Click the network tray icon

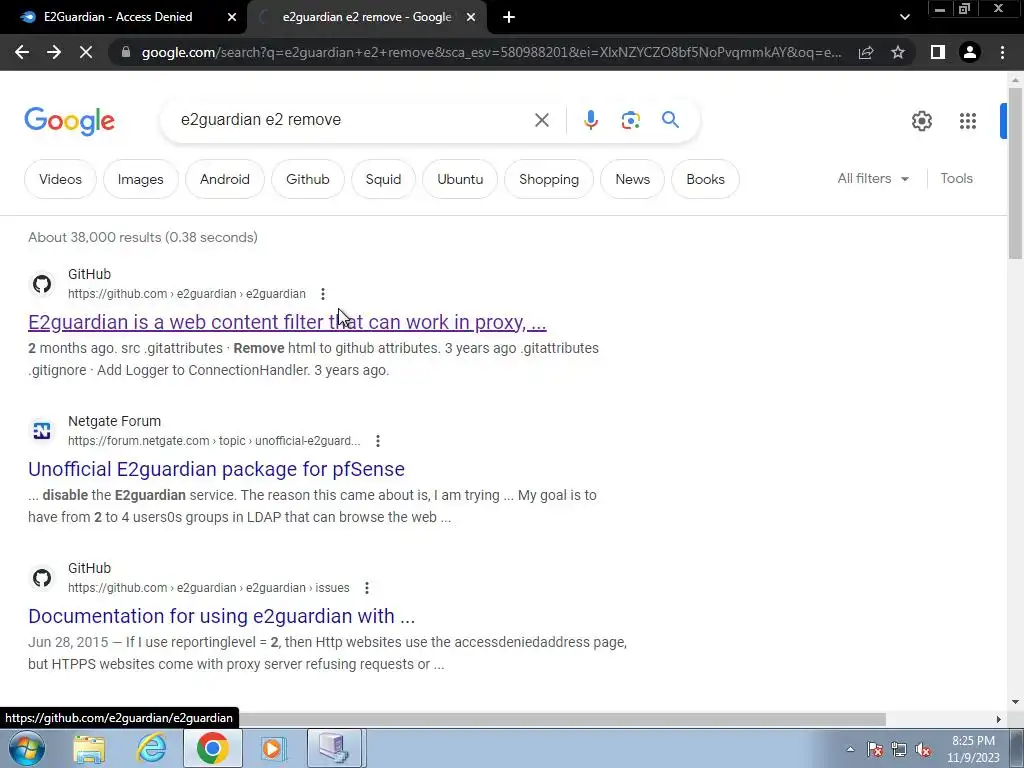coord(899,749)
